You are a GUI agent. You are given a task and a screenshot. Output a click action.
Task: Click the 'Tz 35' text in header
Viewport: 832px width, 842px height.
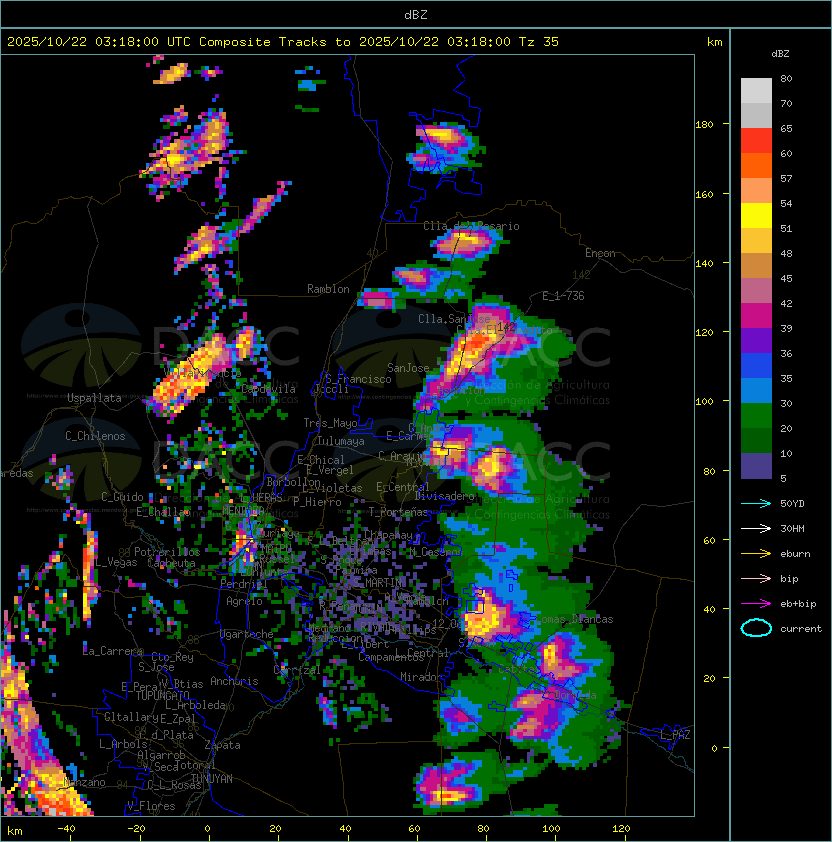click(539, 42)
